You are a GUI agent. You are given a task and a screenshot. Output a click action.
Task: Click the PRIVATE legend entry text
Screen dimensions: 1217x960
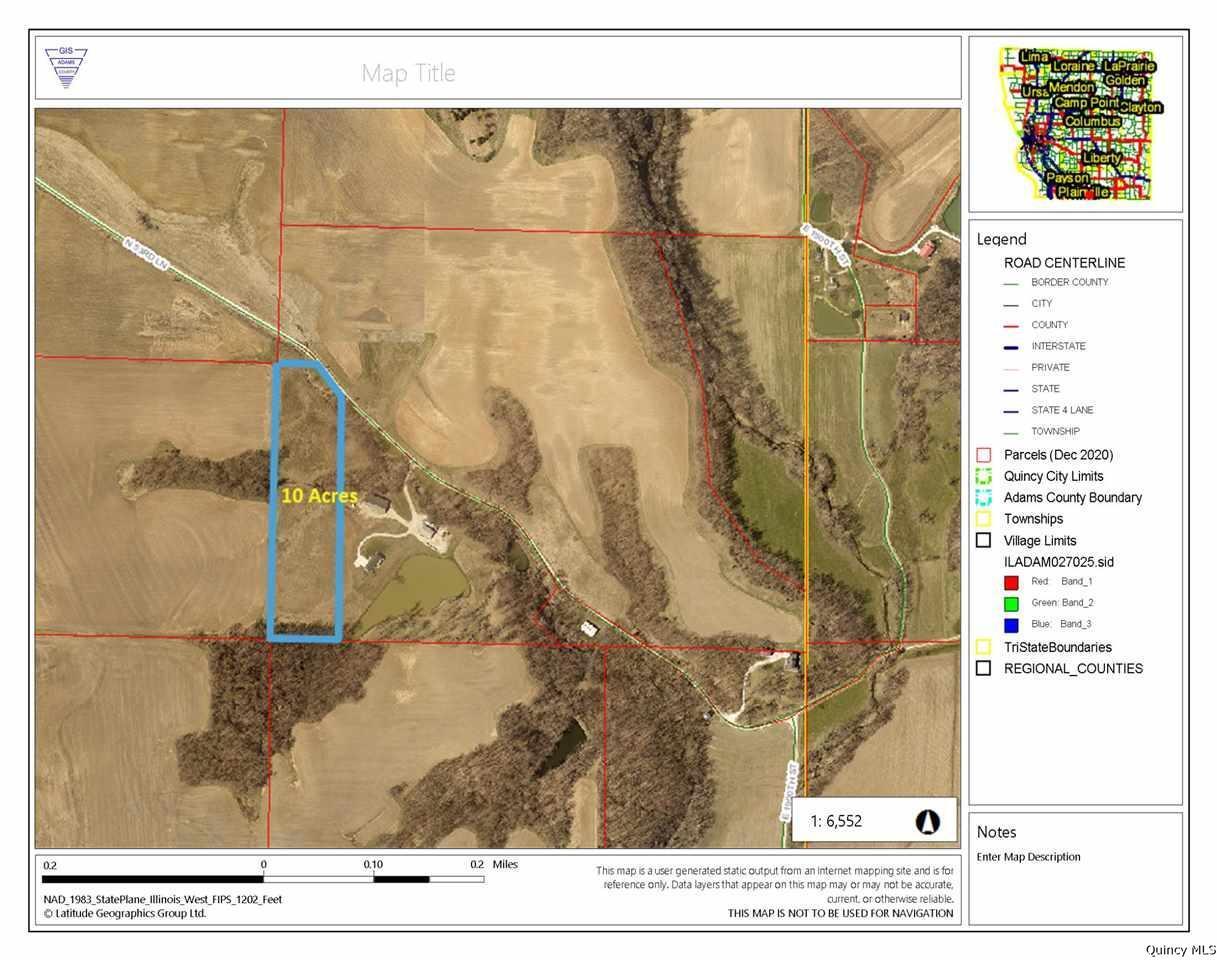(x=1050, y=368)
